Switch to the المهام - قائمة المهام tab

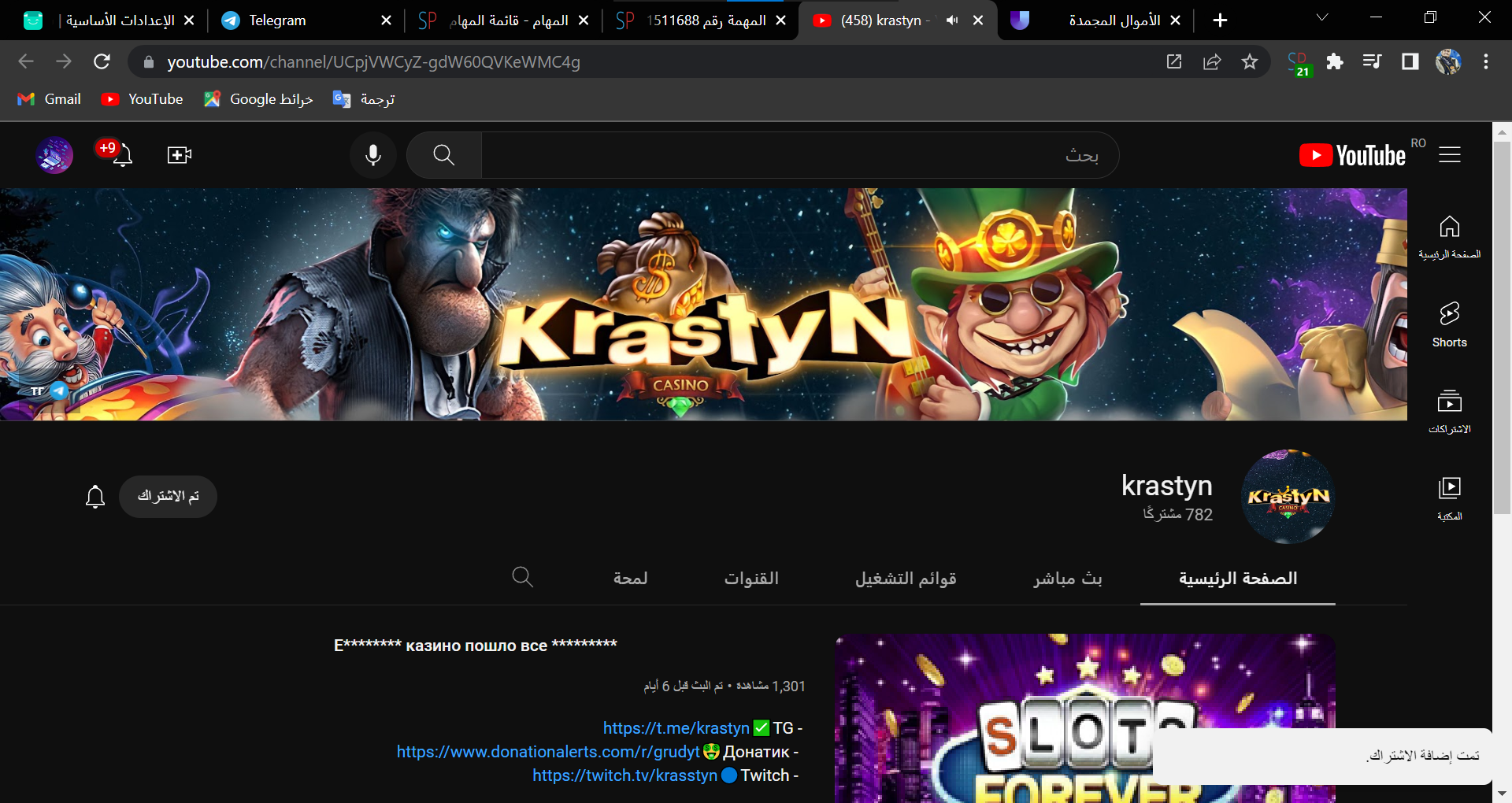504,20
